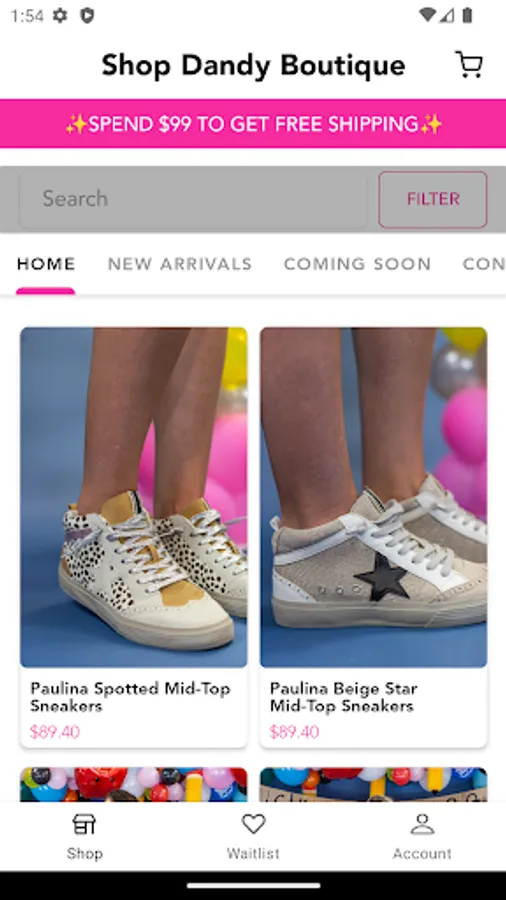Tap the battery status icon

[x=468, y=15]
